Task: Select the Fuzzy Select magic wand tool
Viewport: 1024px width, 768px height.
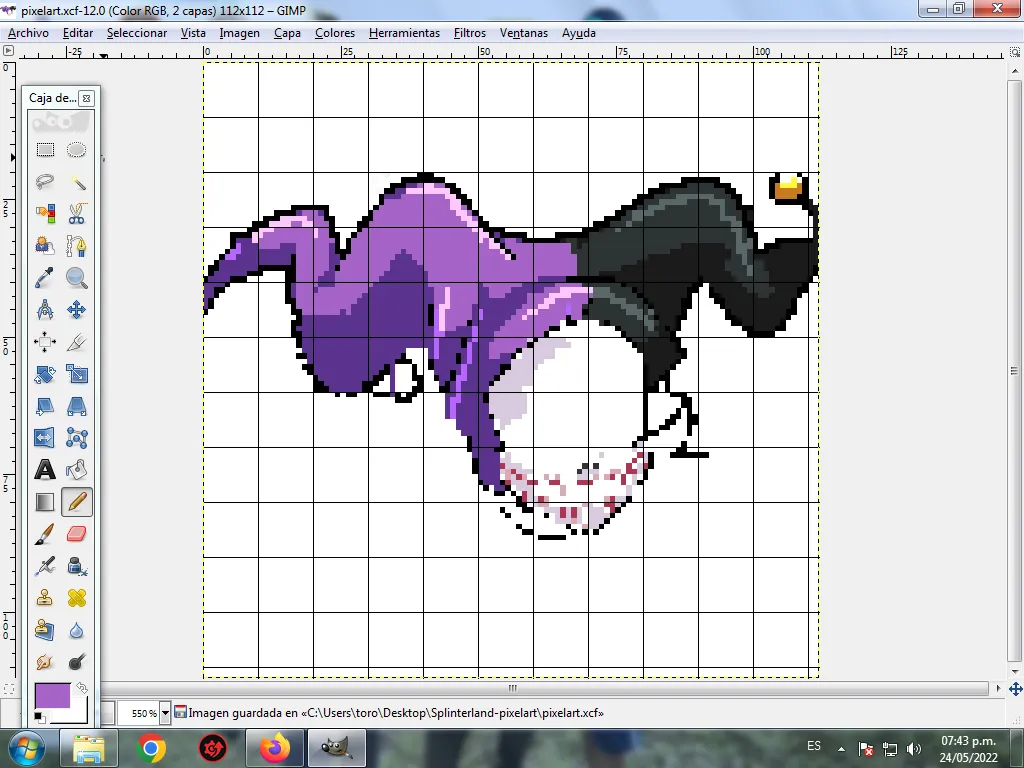Action: (x=76, y=182)
